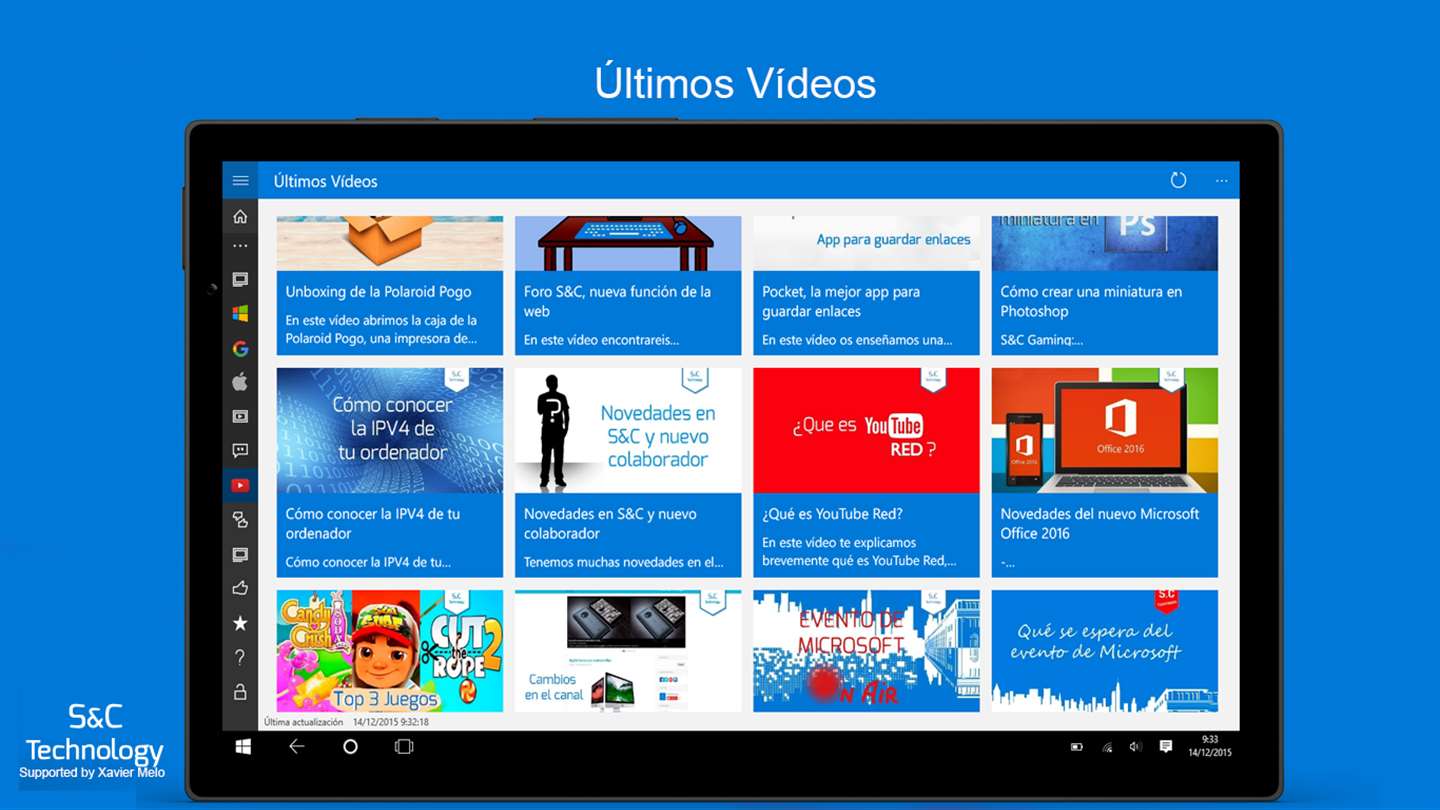Click description 'Tenemos muchas novedades en el...'

click(x=623, y=562)
